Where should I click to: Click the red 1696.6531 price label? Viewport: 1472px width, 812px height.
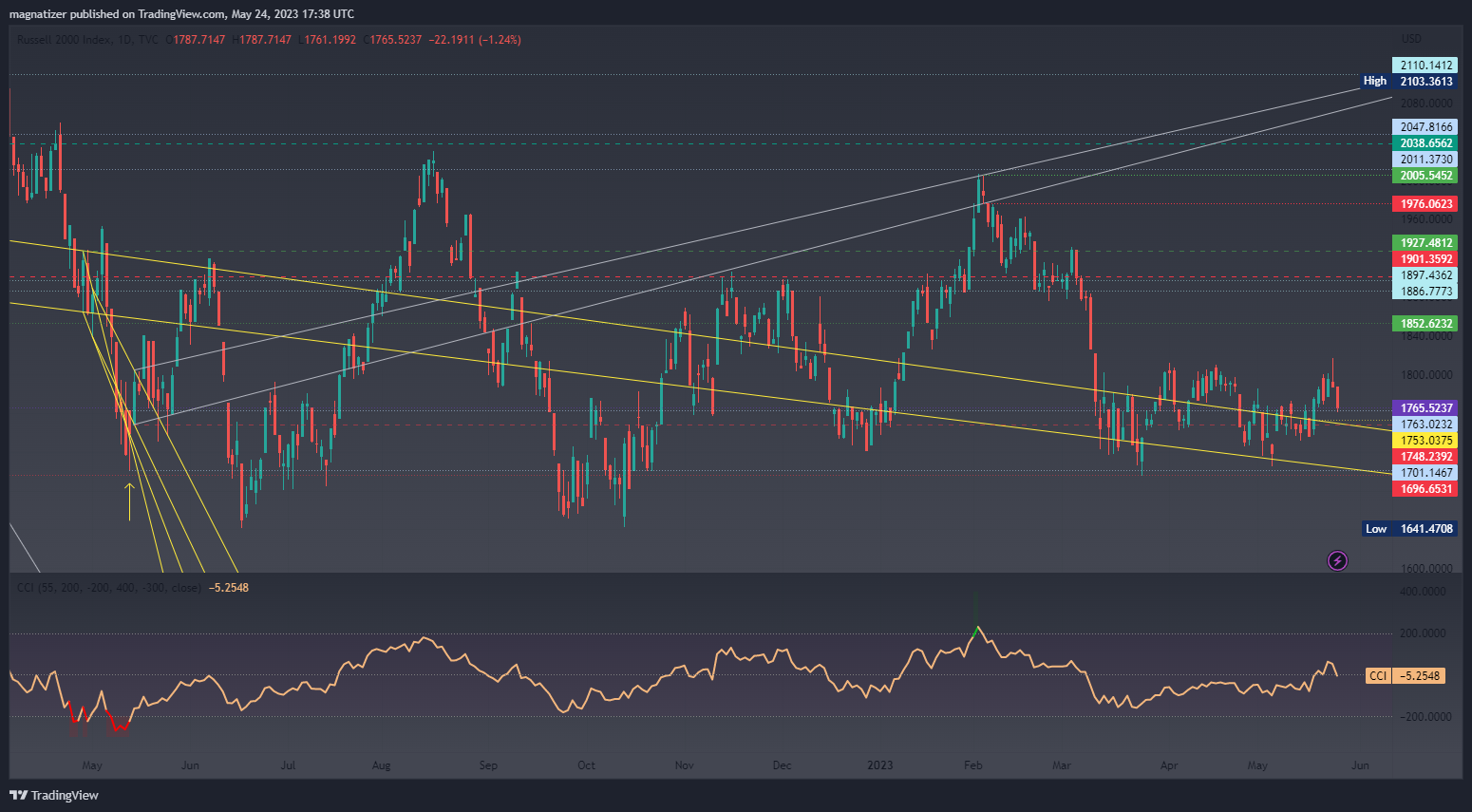1425,489
